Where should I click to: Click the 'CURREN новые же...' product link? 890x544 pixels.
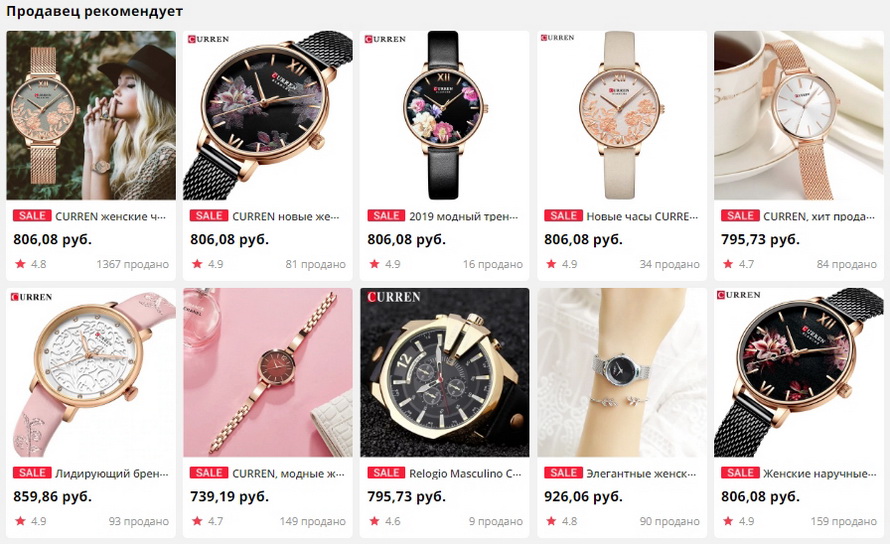click(x=286, y=216)
